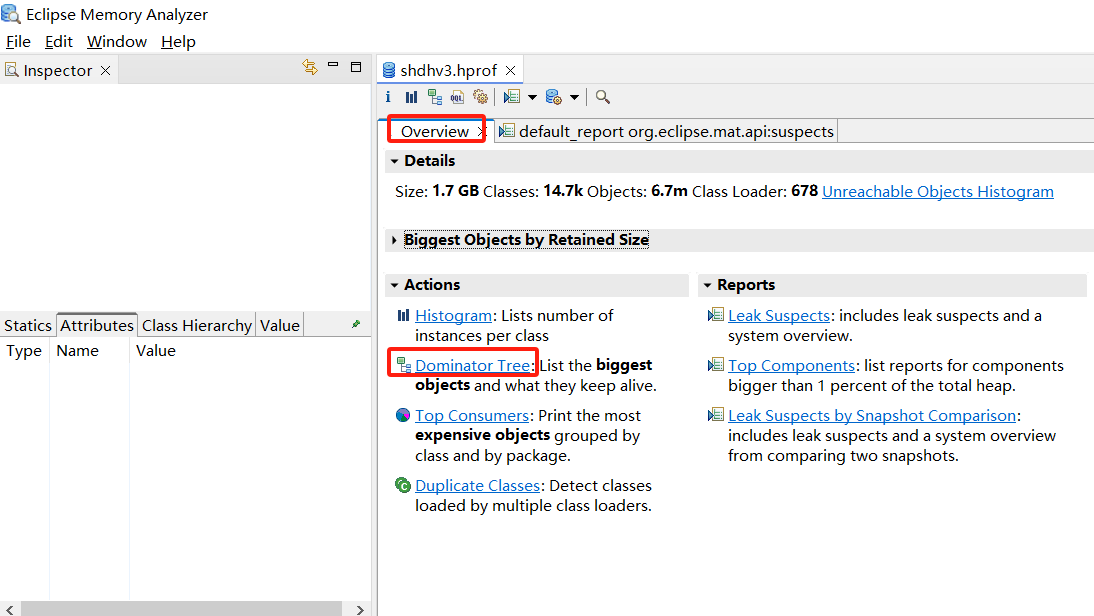This screenshot has width=1094, height=616.
Task: Open the Leak Suspects link
Action: [x=779, y=315]
